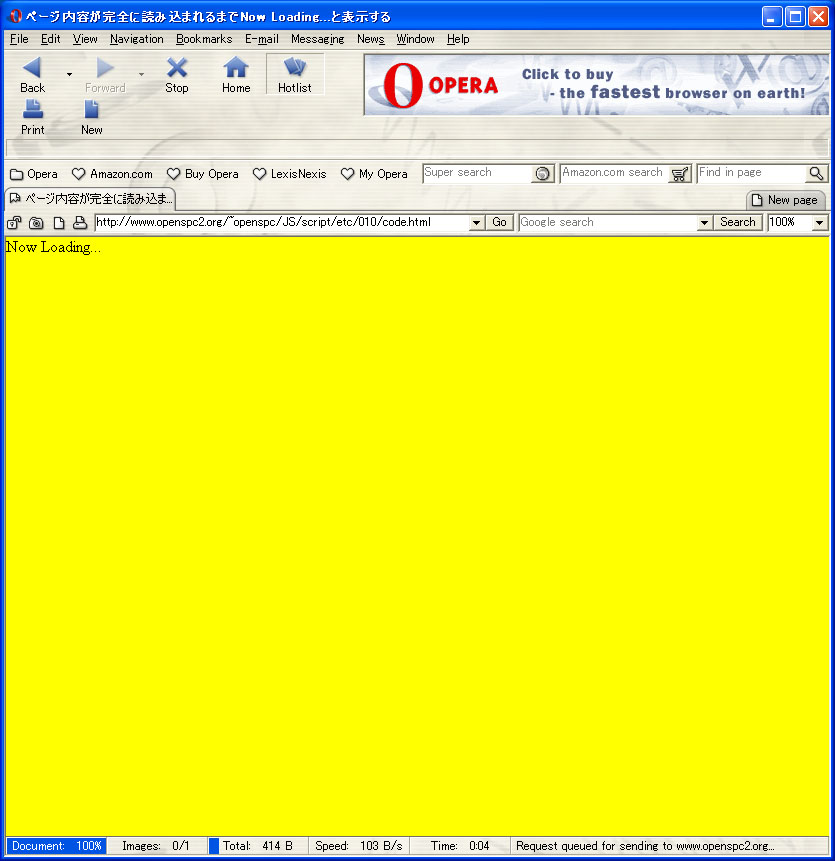Open the Window menu
Screen dimensions: 835x861
tap(416, 39)
